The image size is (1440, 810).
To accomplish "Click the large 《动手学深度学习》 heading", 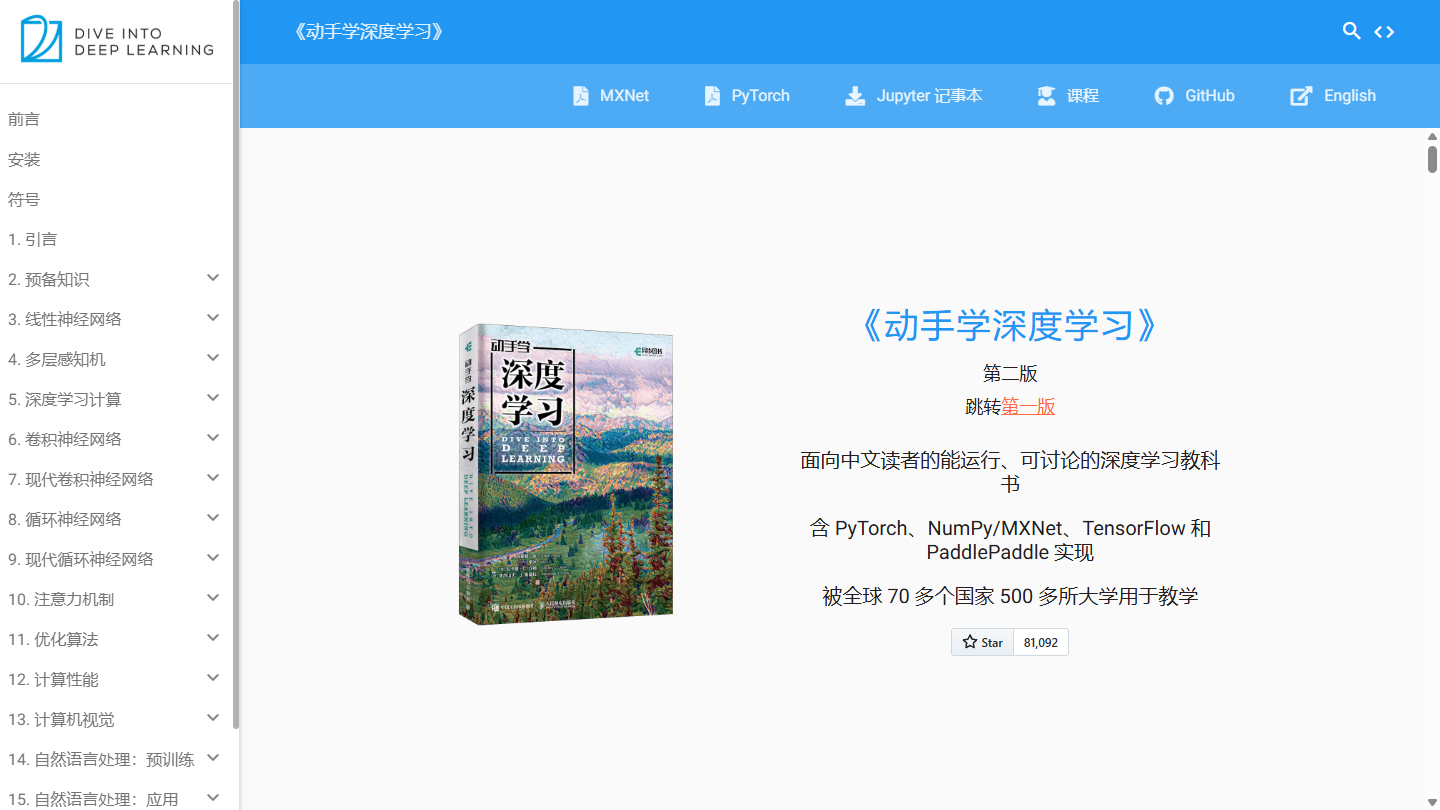I will pos(1010,326).
